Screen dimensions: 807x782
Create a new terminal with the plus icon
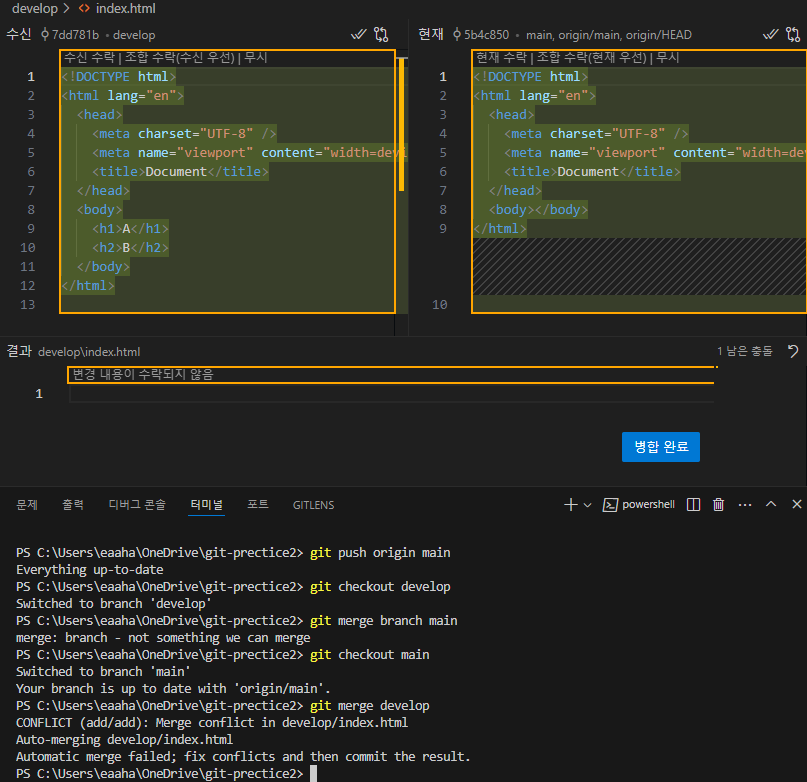pos(570,505)
